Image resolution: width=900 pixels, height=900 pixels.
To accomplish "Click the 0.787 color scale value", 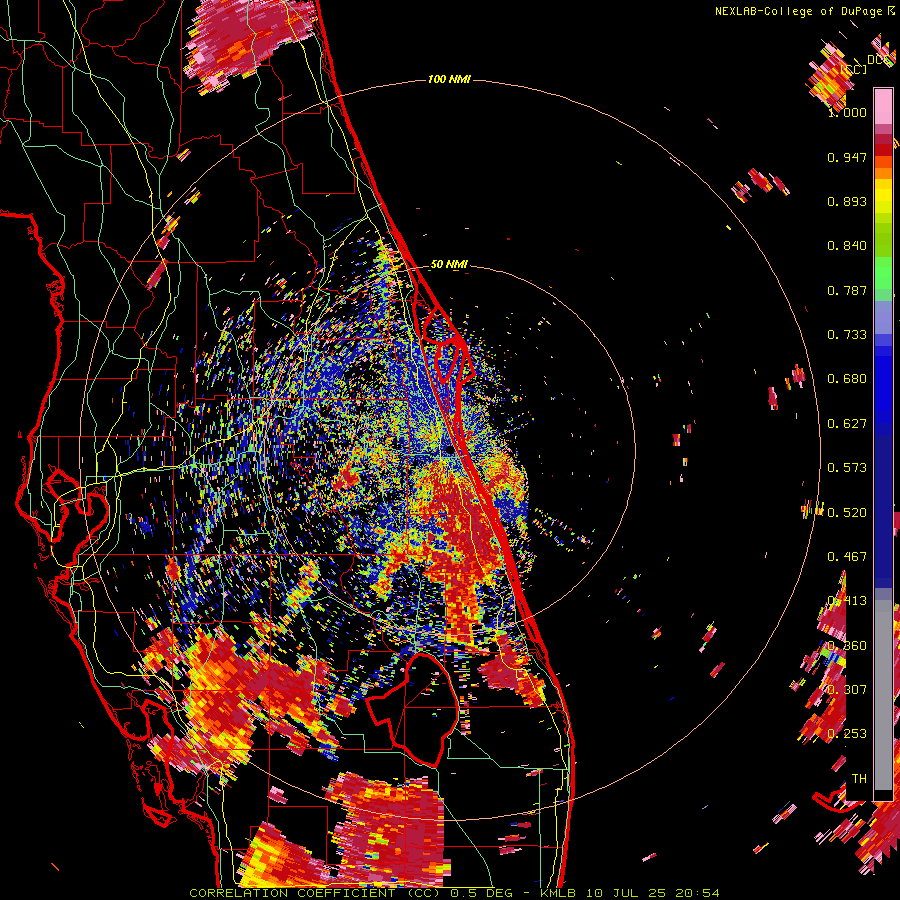I will (847, 290).
